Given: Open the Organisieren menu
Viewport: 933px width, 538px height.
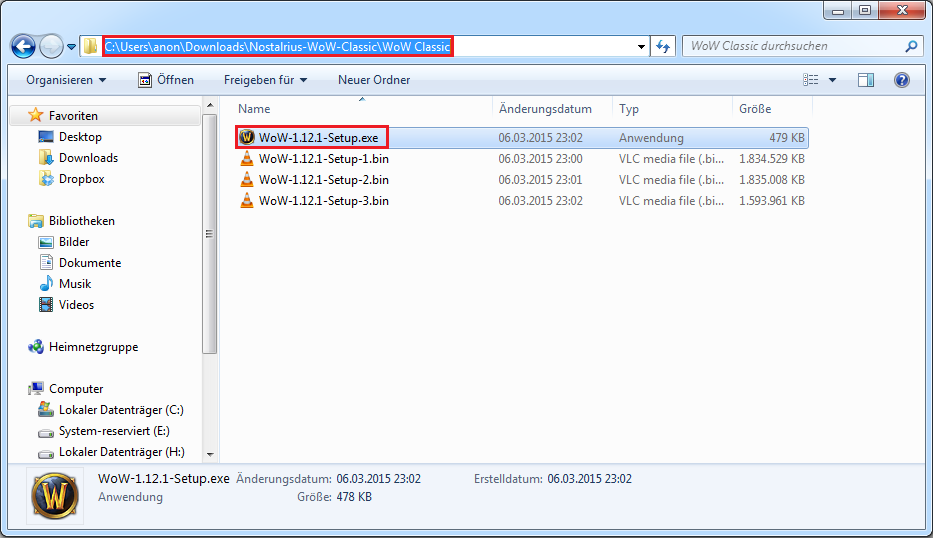Looking at the screenshot, I should 65,80.
